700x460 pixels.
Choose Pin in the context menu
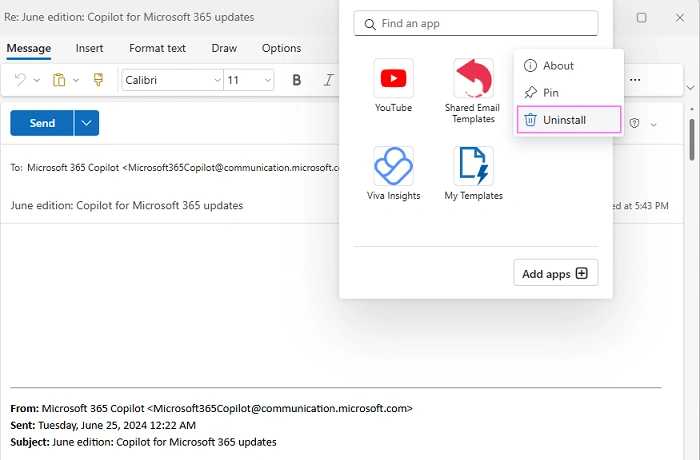(568, 92)
